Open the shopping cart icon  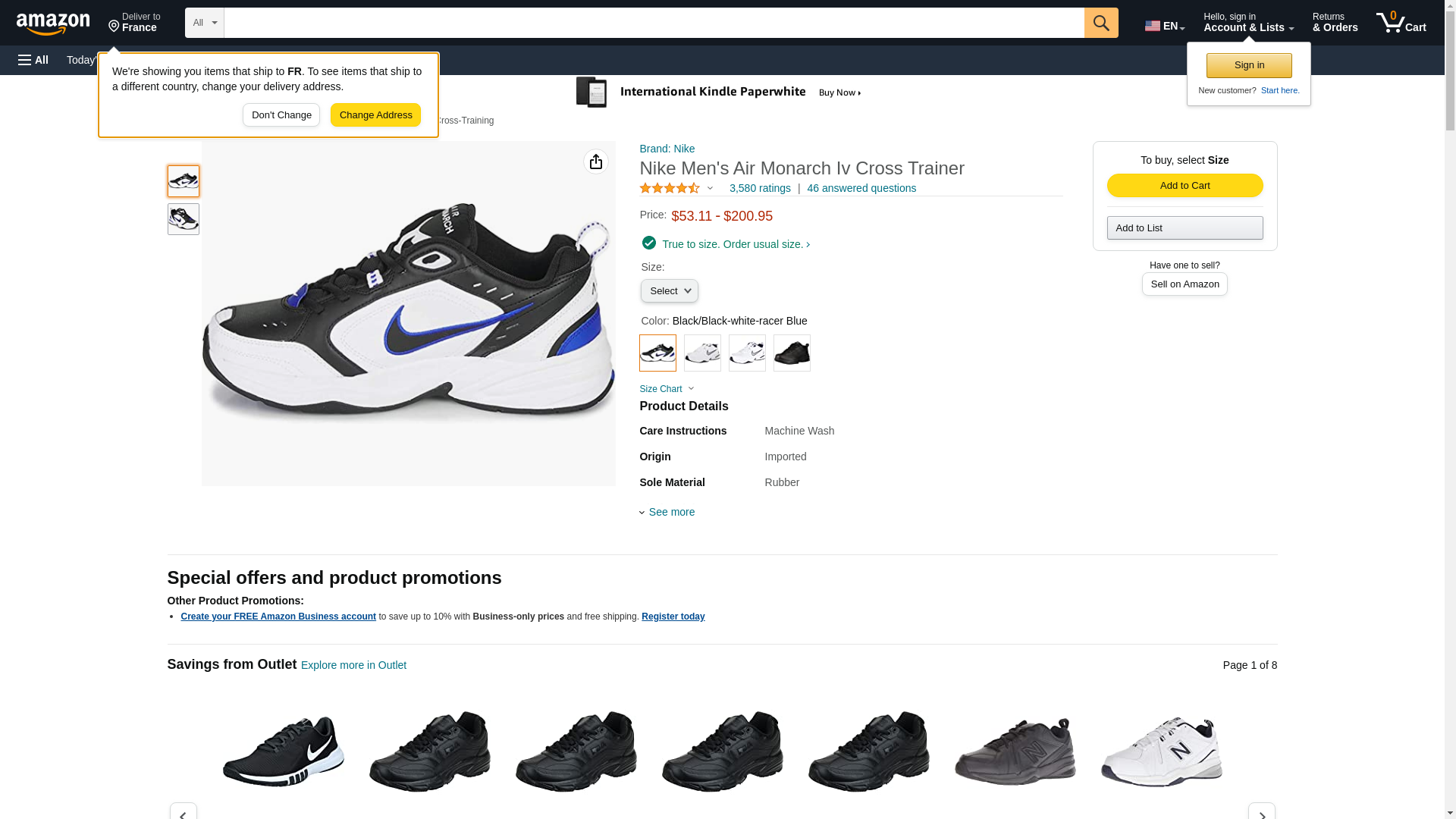click(x=1401, y=23)
